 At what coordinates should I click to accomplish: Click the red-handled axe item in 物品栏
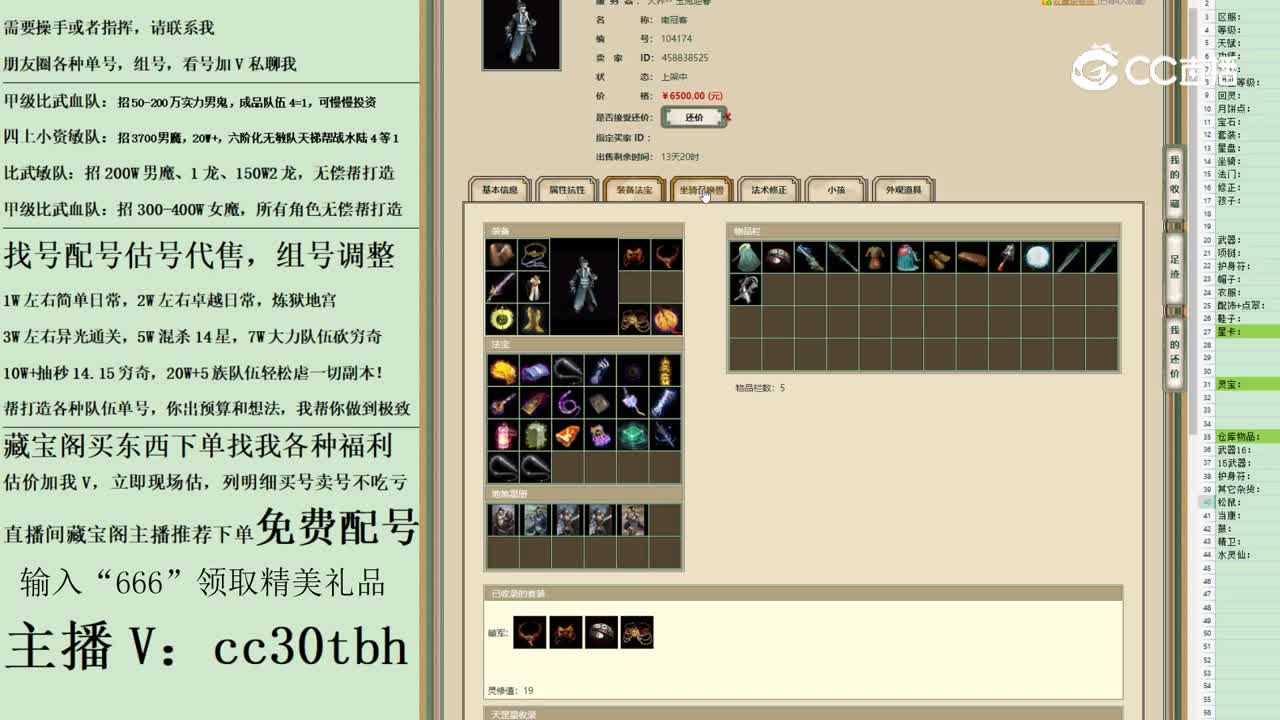pyautogui.click(x=1005, y=257)
